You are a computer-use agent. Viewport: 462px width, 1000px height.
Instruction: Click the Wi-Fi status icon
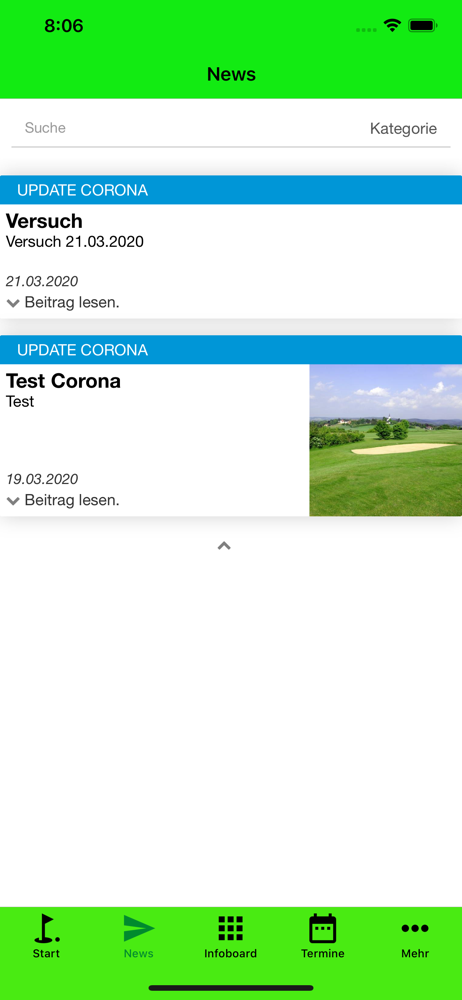coord(392,26)
